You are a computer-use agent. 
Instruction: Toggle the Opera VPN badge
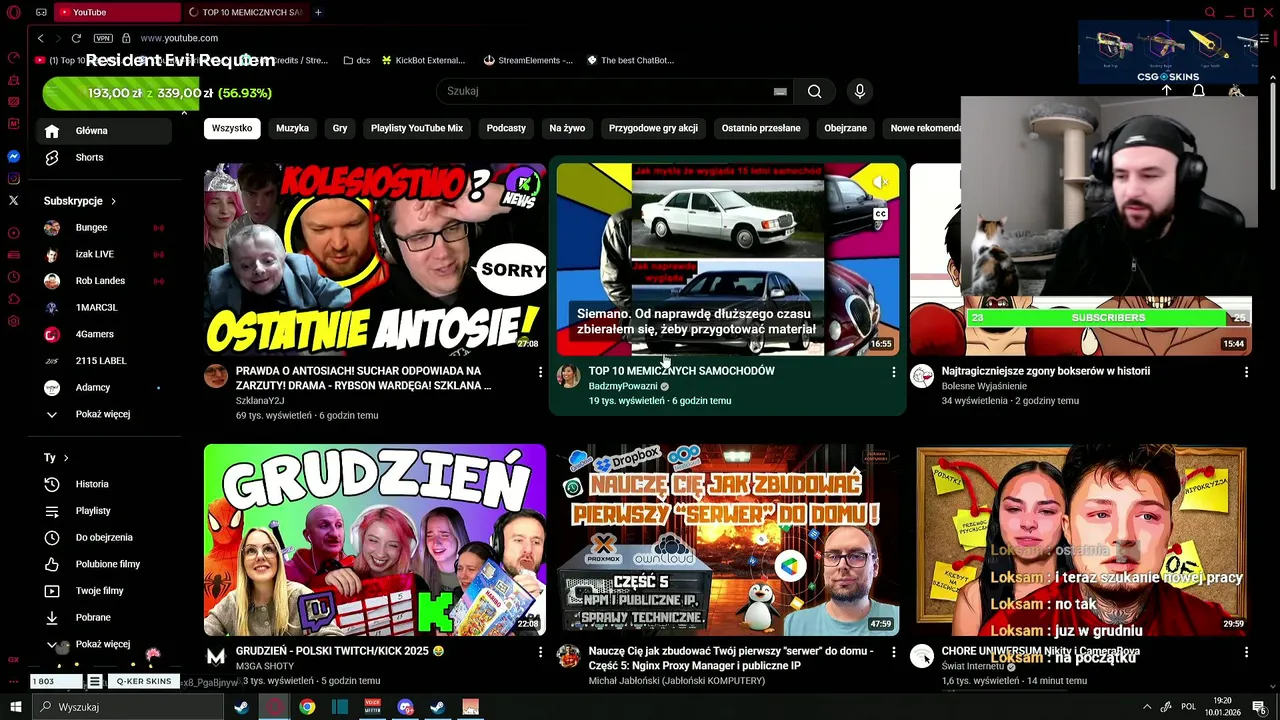103,38
